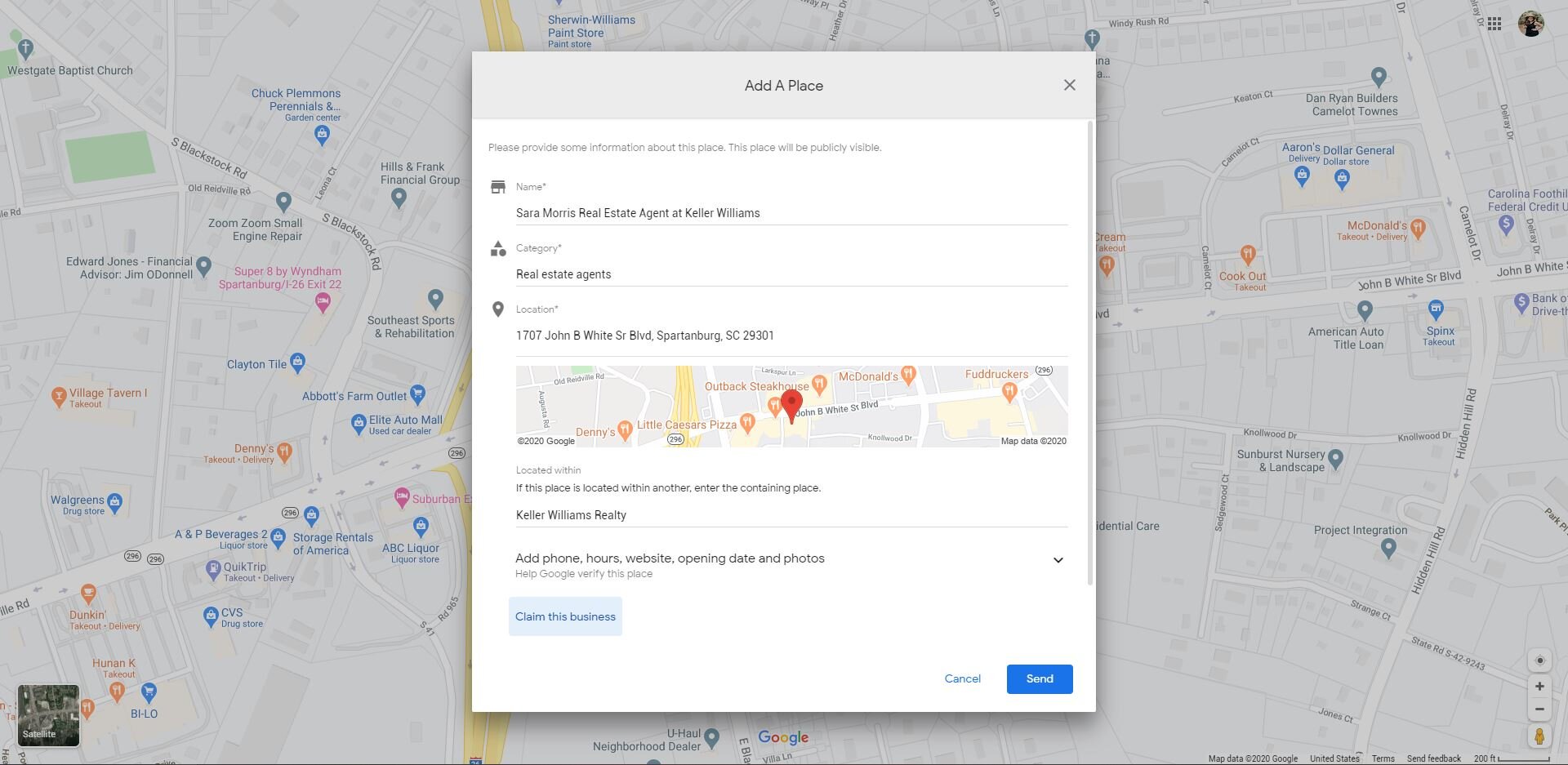
Task: Click Super 8 by Wyndham hotel pin
Action: point(323,304)
